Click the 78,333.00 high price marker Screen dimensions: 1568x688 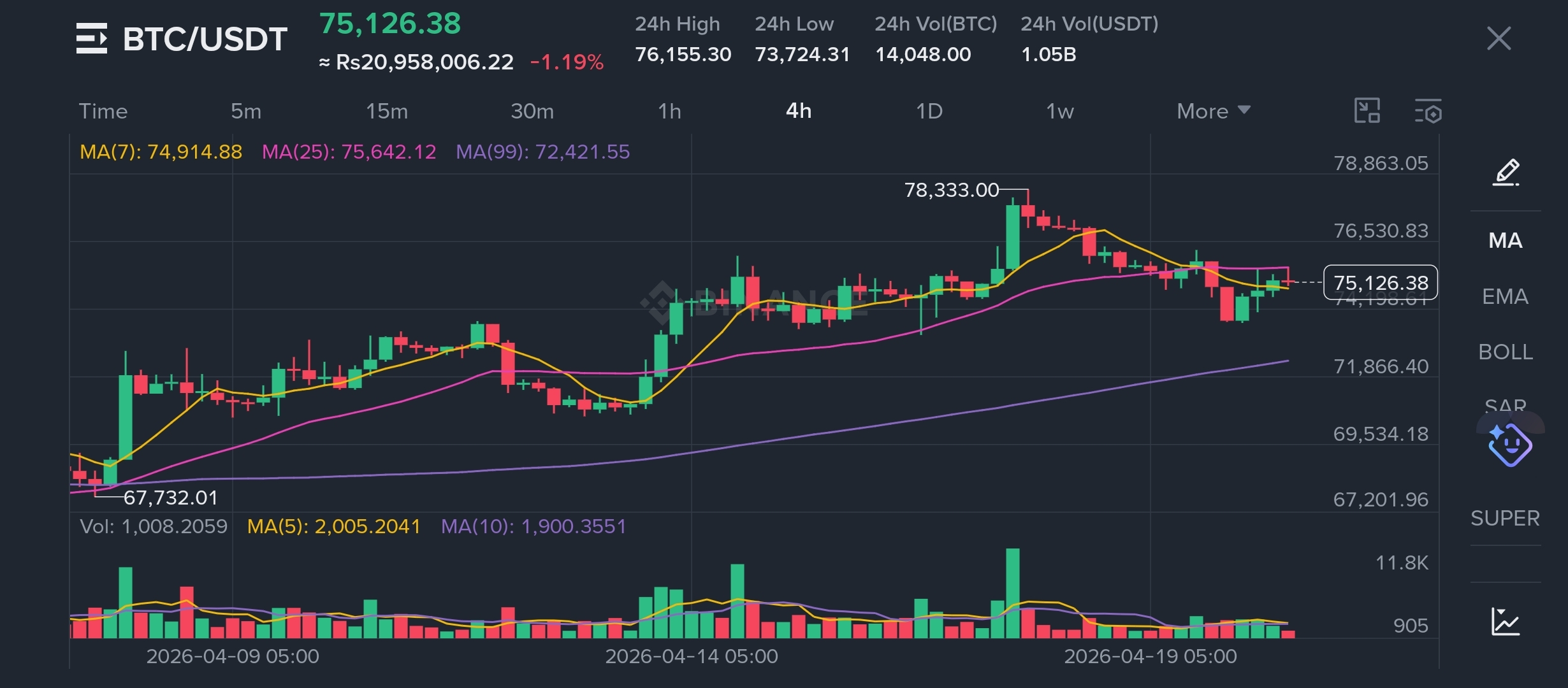[951, 190]
